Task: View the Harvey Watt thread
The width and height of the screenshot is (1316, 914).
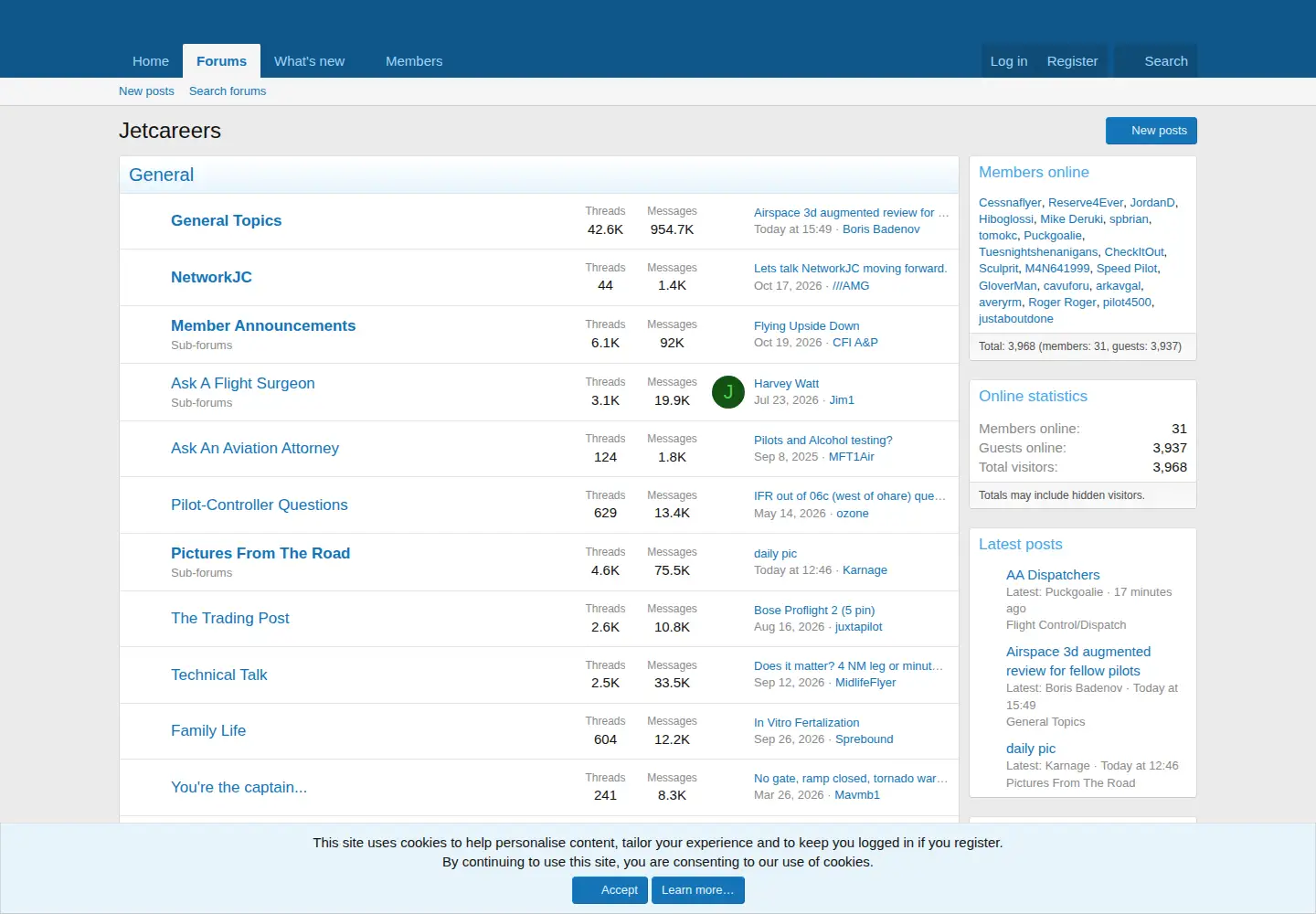Action: pyautogui.click(x=786, y=384)
